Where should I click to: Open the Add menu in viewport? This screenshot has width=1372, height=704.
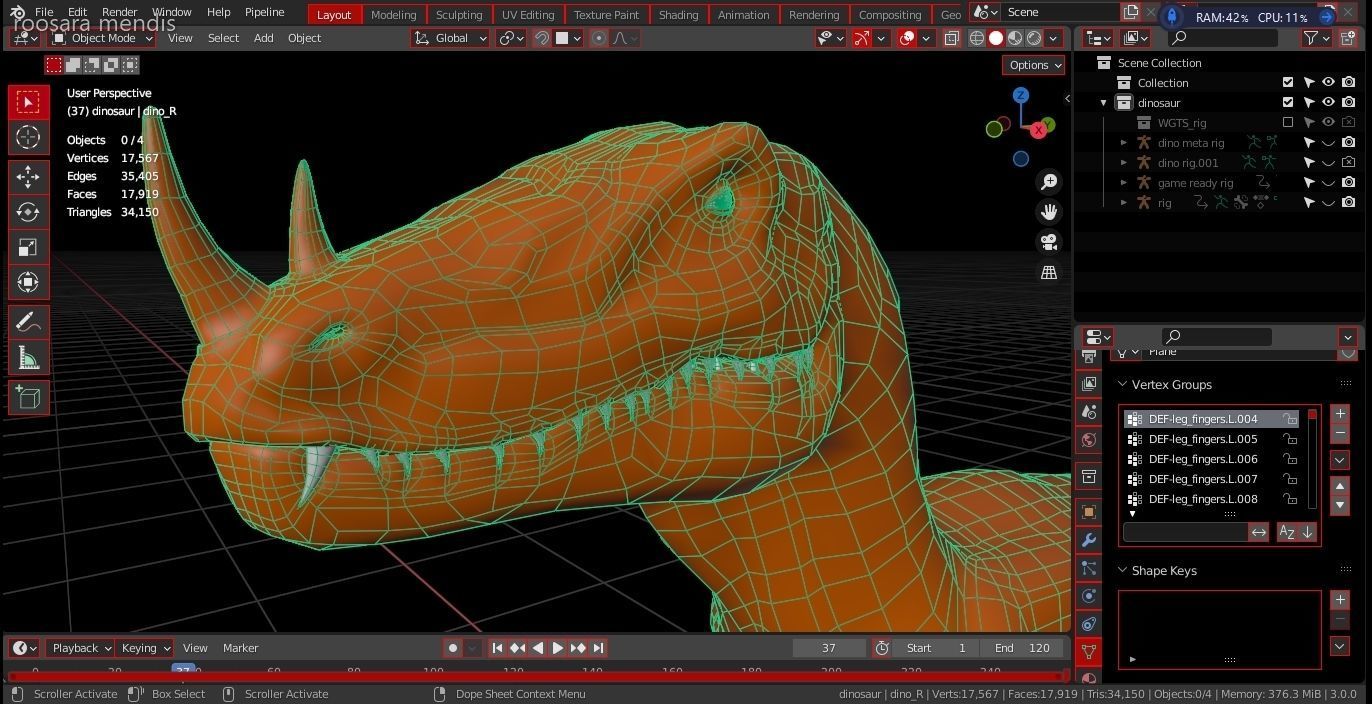[x=263, y=38]
